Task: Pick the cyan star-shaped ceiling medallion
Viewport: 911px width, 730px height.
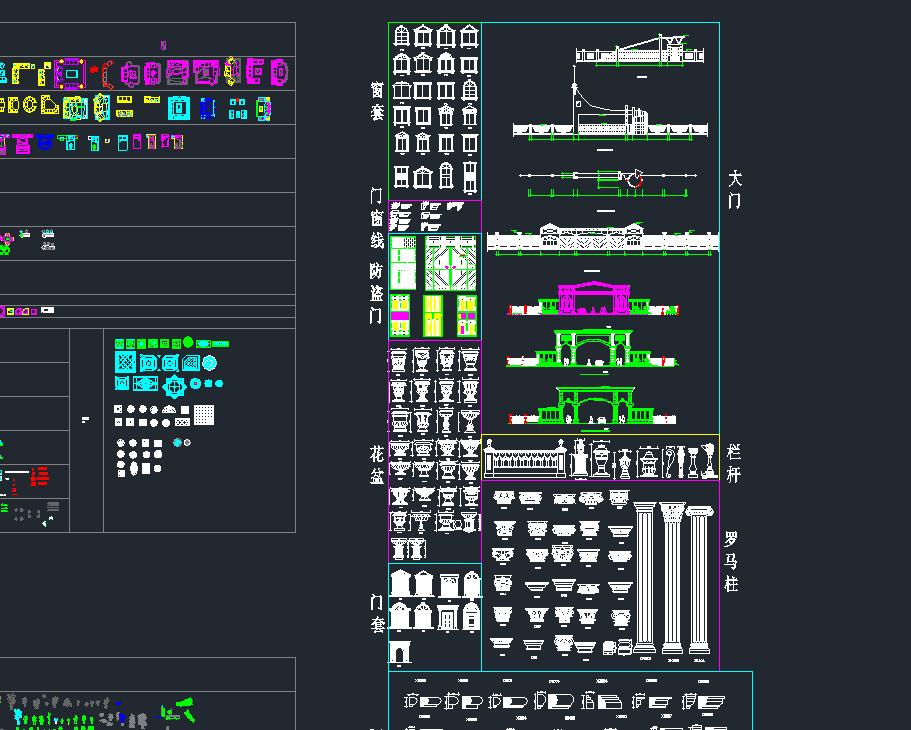Action: [x=174, y=386]
